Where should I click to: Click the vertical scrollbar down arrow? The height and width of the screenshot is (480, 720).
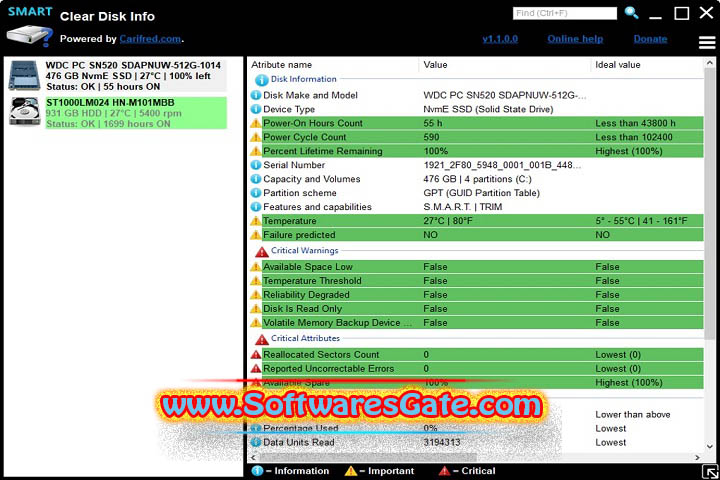[710, 446]
